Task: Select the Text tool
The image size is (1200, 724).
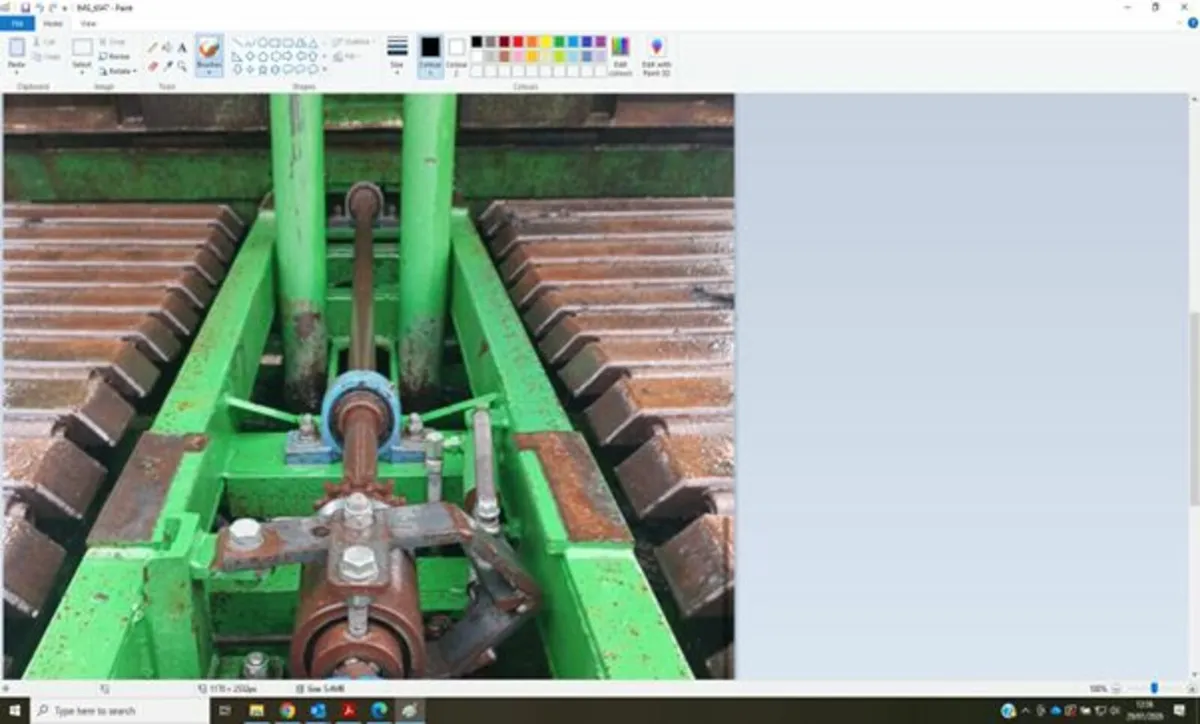Action: point(181,48)
